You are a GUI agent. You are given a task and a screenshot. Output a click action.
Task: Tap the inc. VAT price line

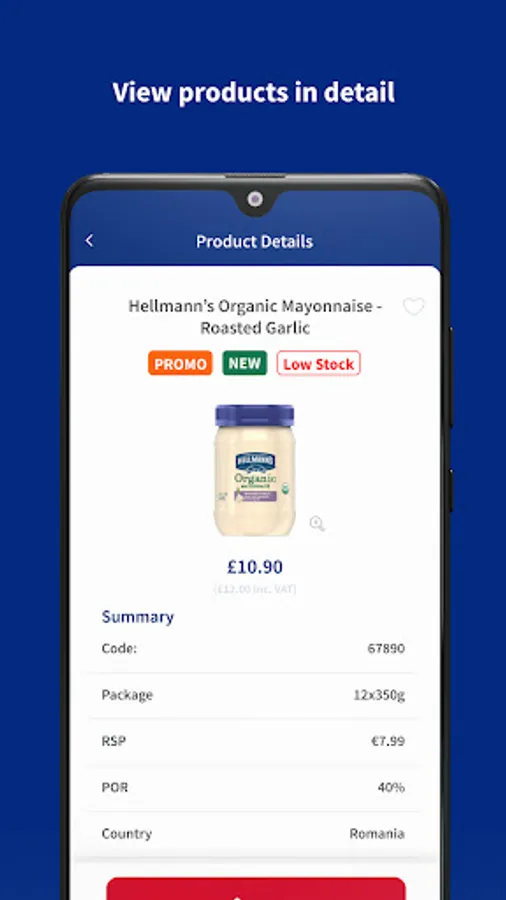pos(255,589)
